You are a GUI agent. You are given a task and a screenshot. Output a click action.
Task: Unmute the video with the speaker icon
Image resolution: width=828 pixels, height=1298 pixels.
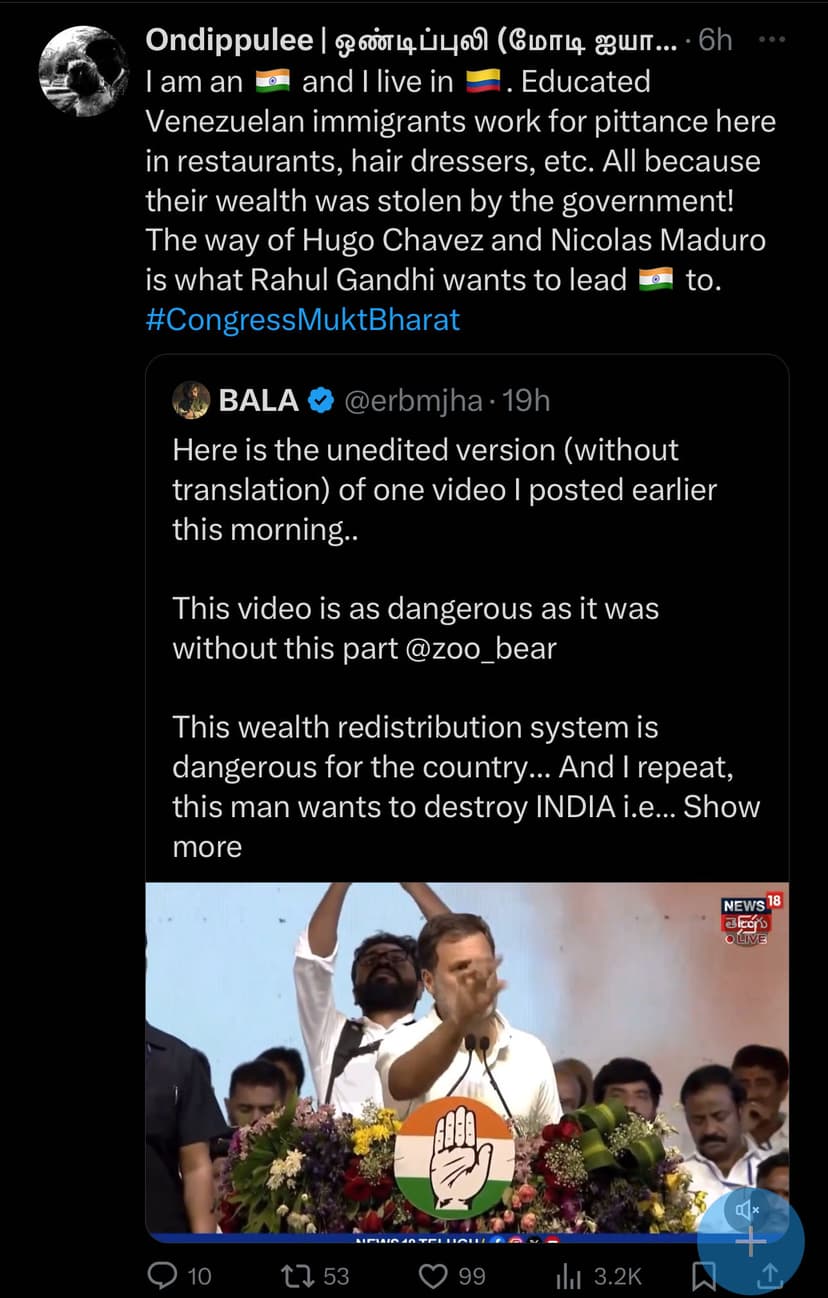coord(747,1211)
